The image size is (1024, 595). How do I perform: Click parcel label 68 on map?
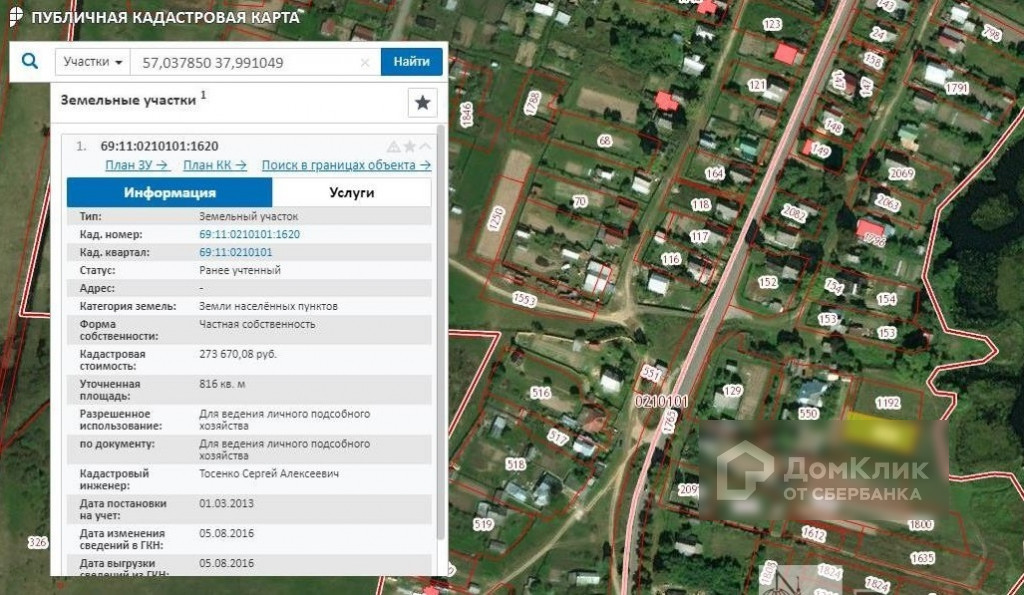click(x=605, y=140)
